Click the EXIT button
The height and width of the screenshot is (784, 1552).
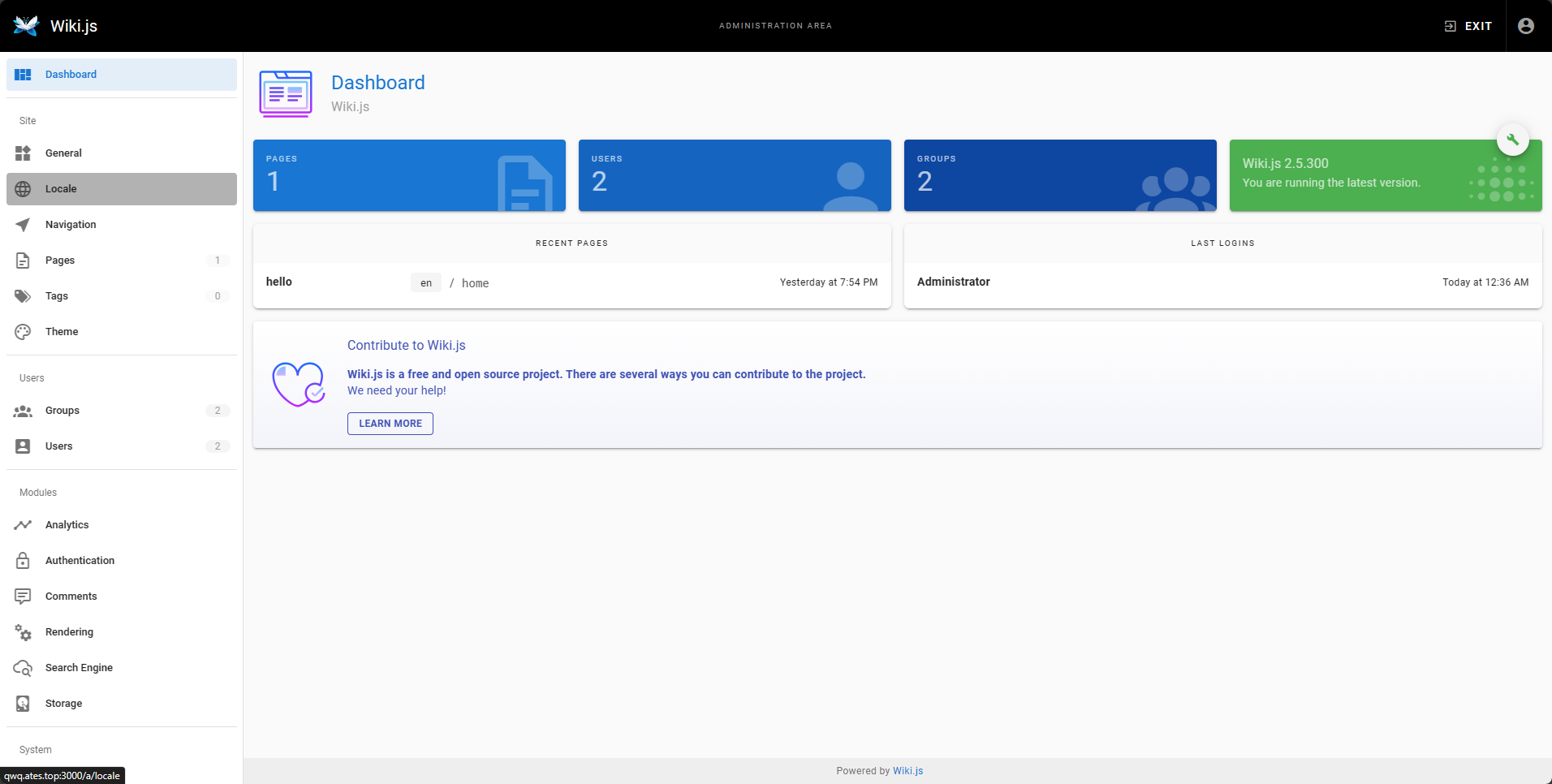tap(1468, 26)
